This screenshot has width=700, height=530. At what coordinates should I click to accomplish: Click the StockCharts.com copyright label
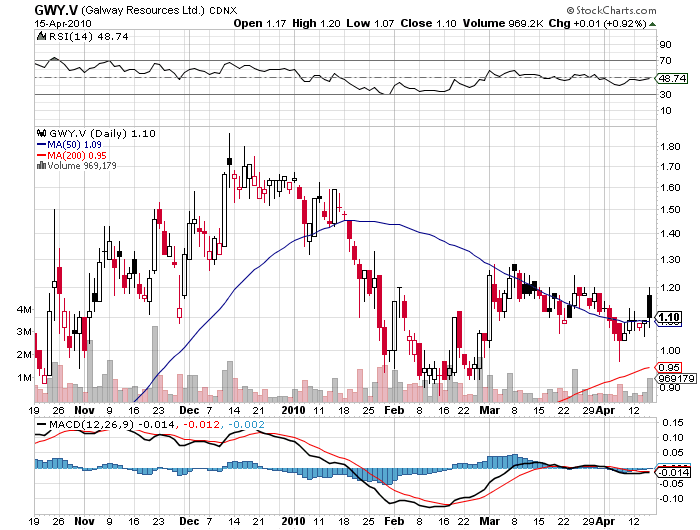click(x=611, y=10)
